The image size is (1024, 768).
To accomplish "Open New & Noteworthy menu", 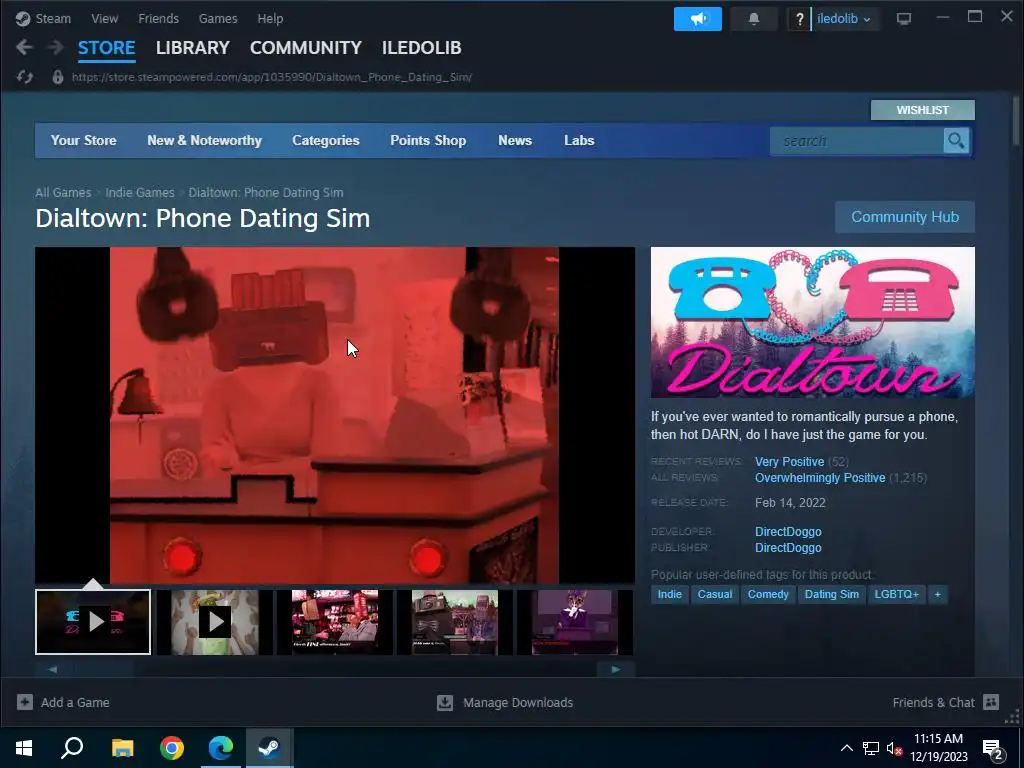I will pos(204,140).
